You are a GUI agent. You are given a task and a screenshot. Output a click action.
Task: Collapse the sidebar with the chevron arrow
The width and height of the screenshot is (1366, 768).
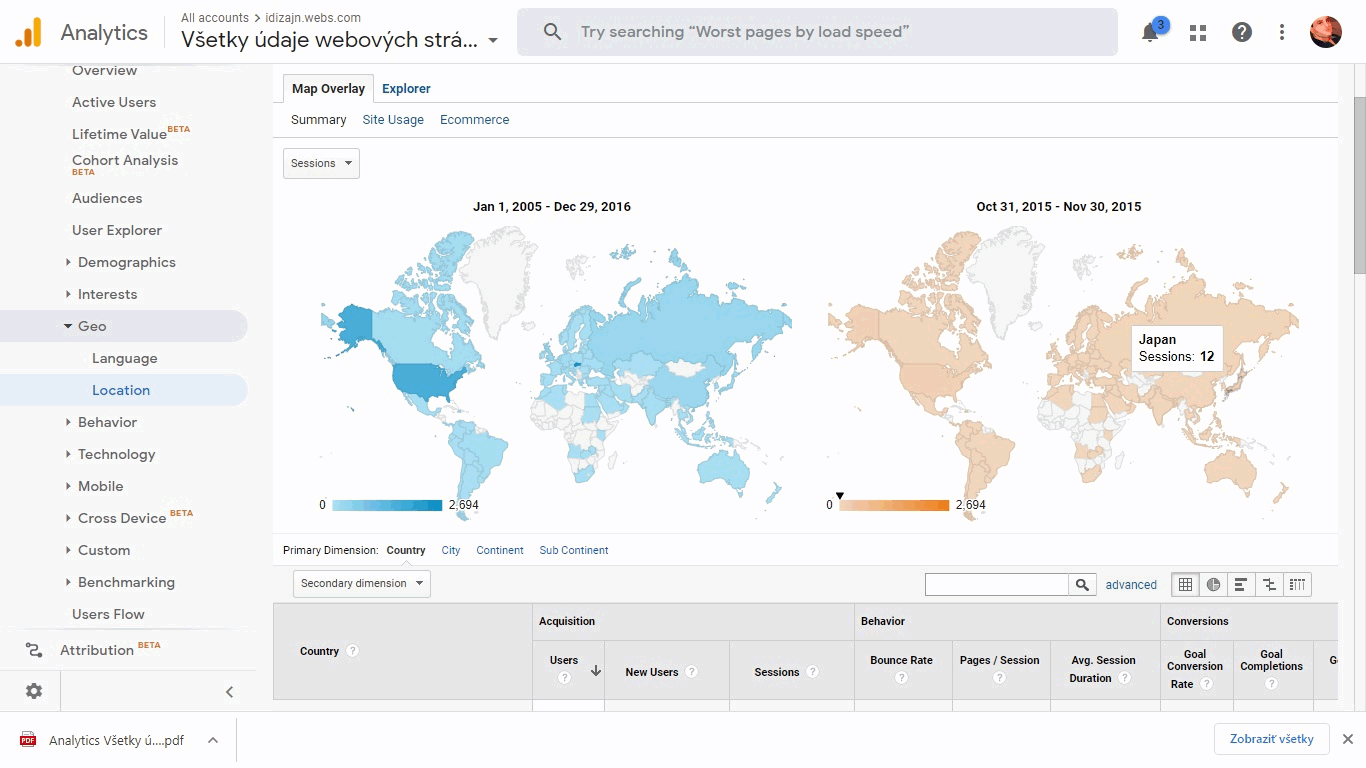point(229,691)
